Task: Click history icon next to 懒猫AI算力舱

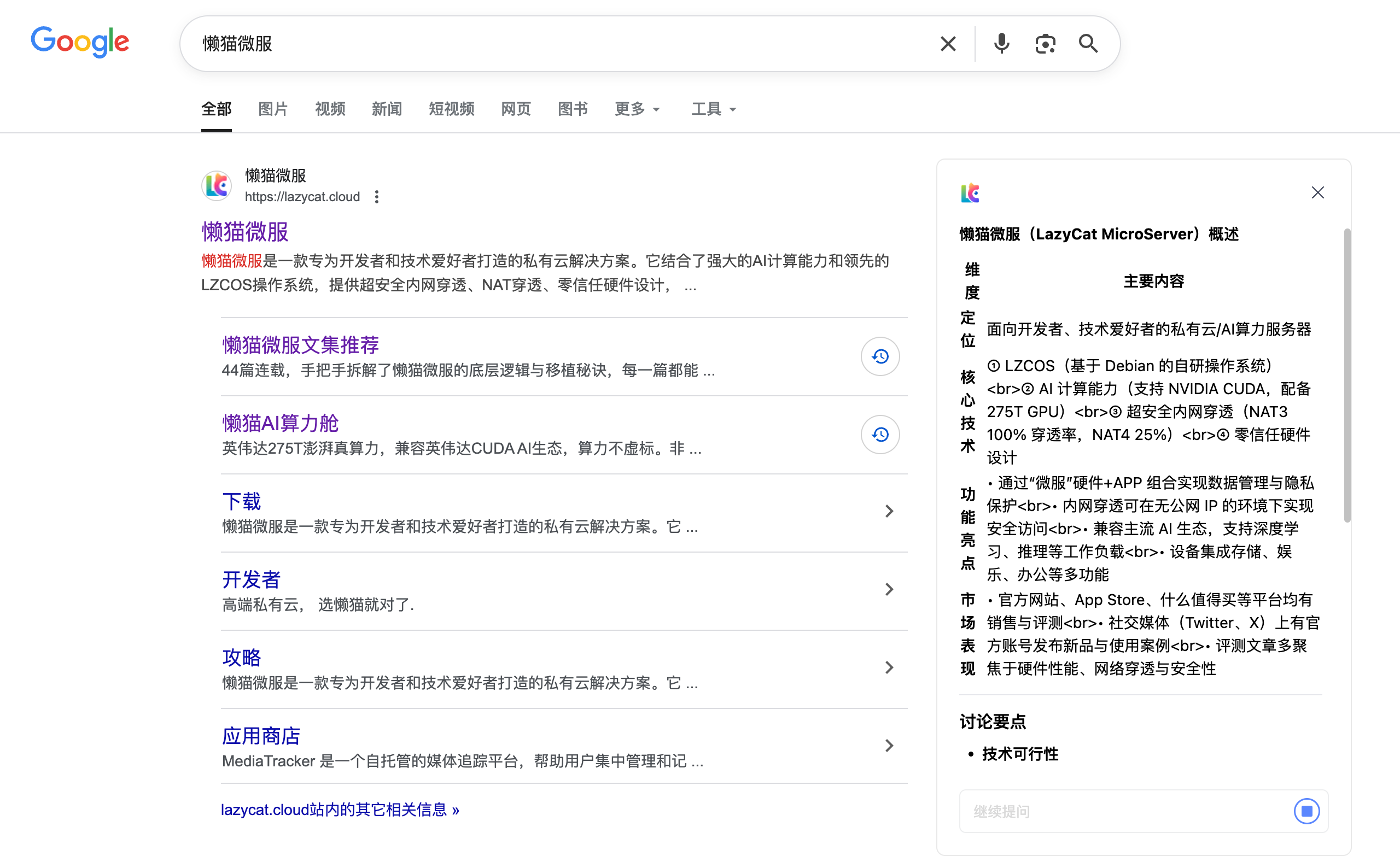Action: click(879, 435)
